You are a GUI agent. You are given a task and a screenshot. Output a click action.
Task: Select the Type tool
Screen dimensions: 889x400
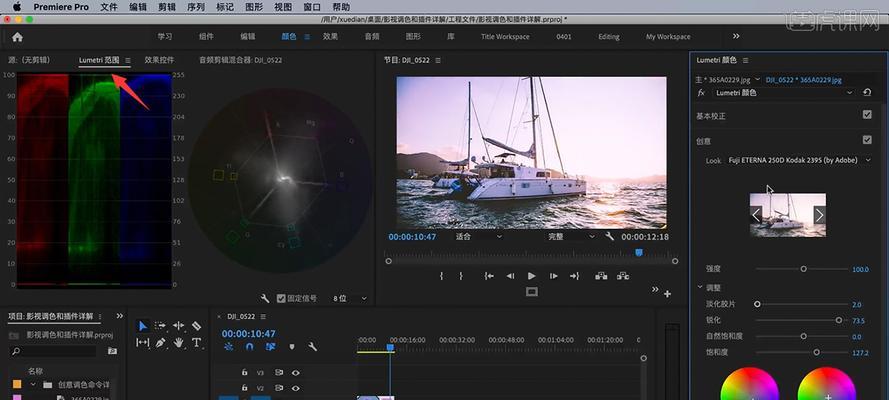(x=196, y=343)
